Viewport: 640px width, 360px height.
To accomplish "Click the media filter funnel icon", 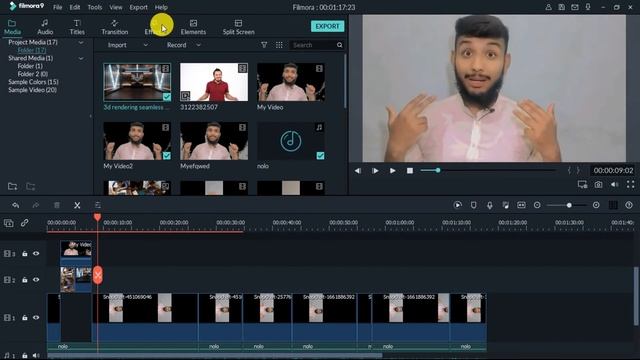I will [x=264, y=45].
